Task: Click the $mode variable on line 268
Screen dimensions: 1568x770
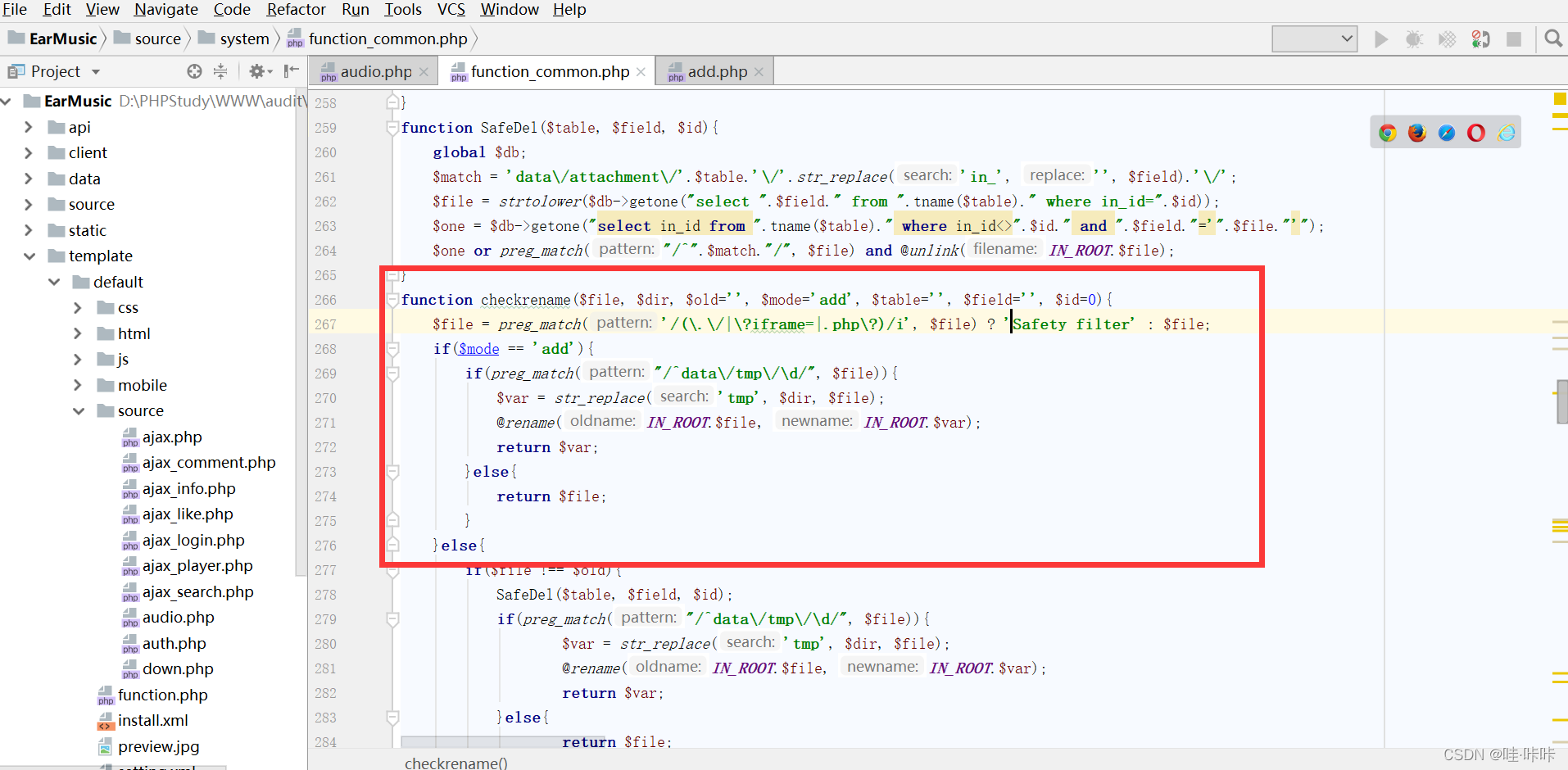Action: point(478,349)
